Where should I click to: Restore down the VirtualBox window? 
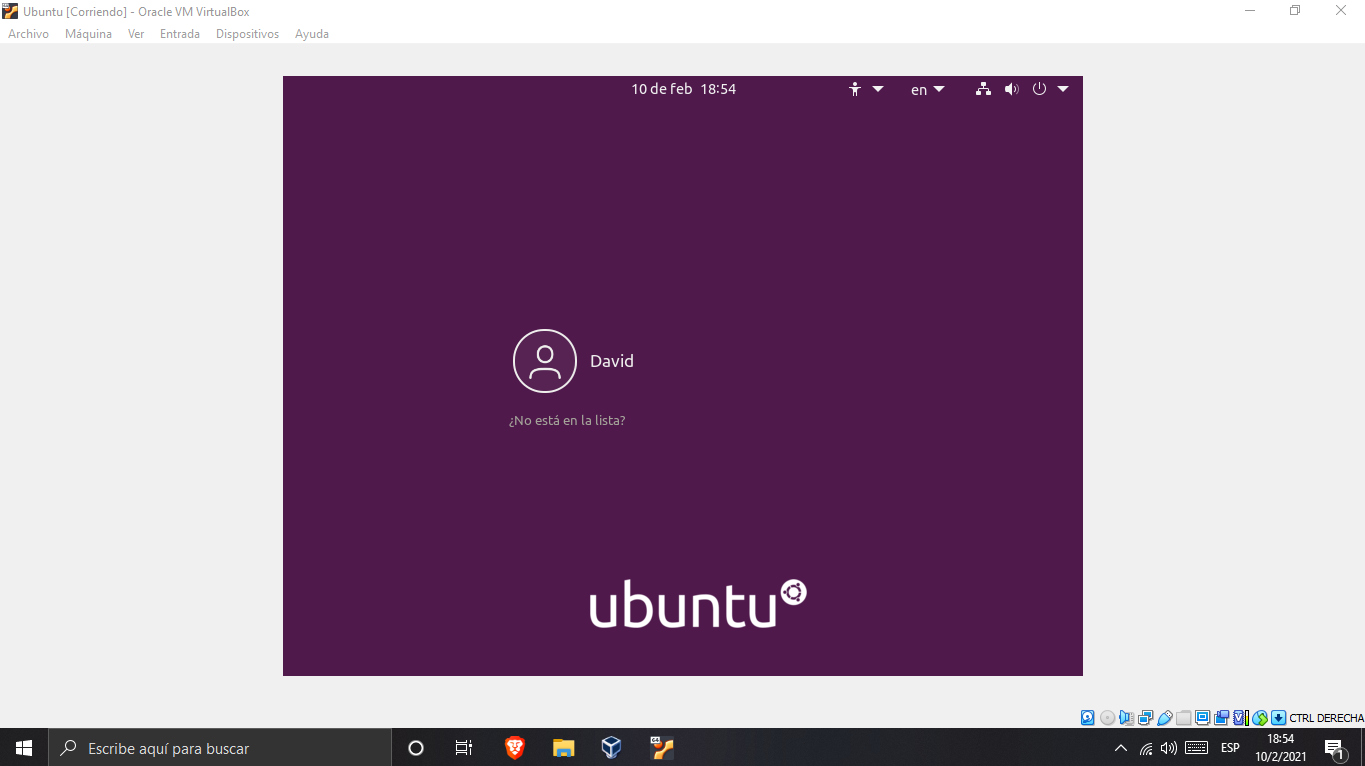[x=1295, y=10]
